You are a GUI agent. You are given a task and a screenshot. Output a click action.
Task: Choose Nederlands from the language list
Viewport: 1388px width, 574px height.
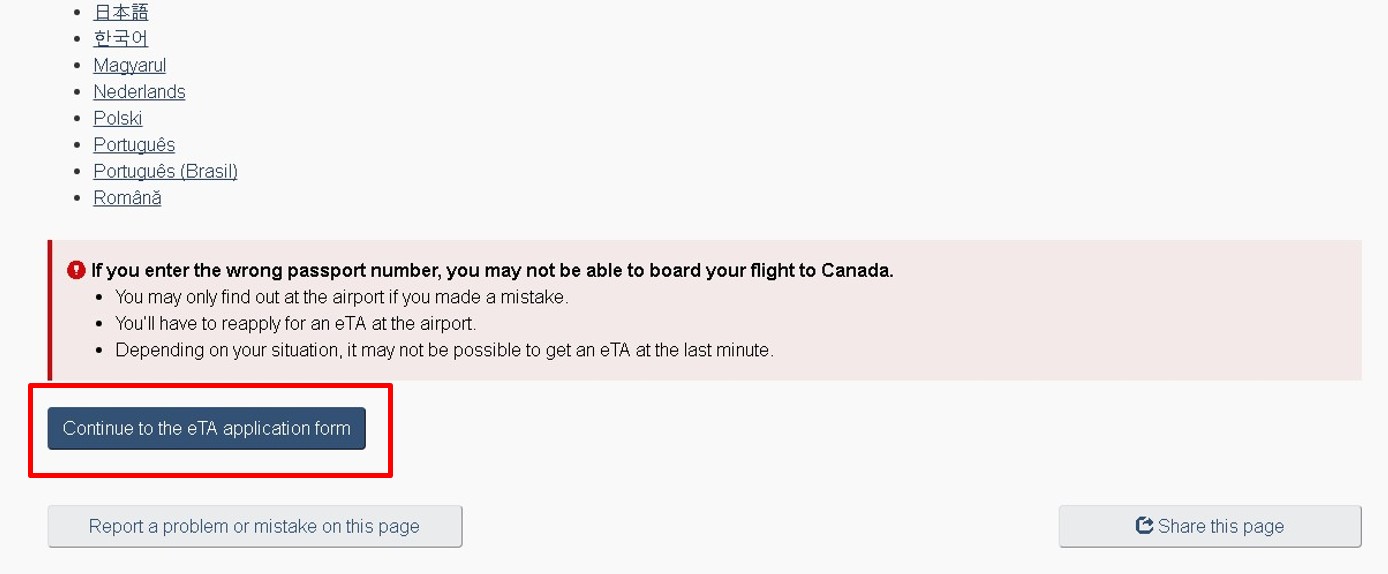[x=139, y=91]
